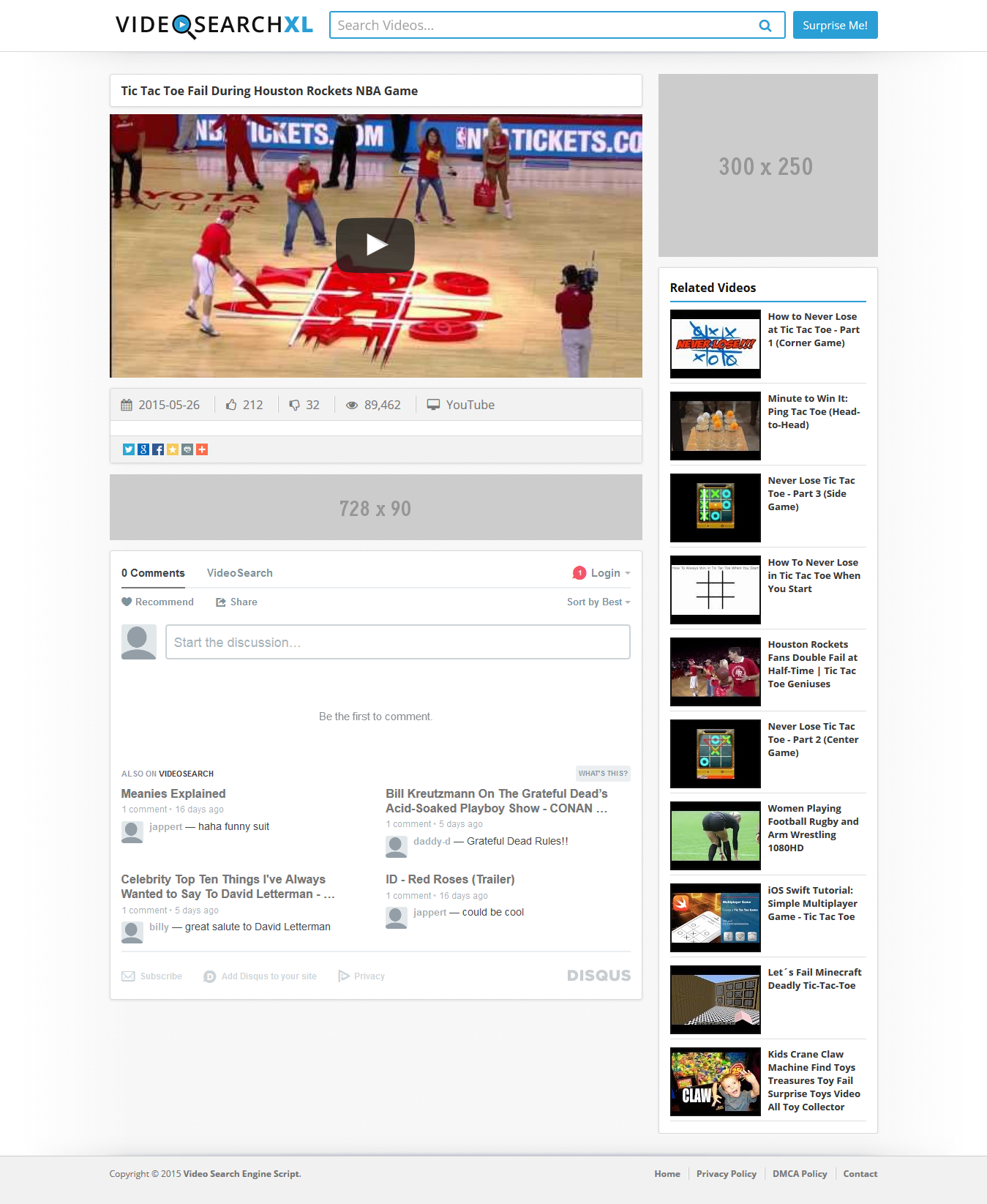Click the thumbs down dislikes icon

point(294,405)
